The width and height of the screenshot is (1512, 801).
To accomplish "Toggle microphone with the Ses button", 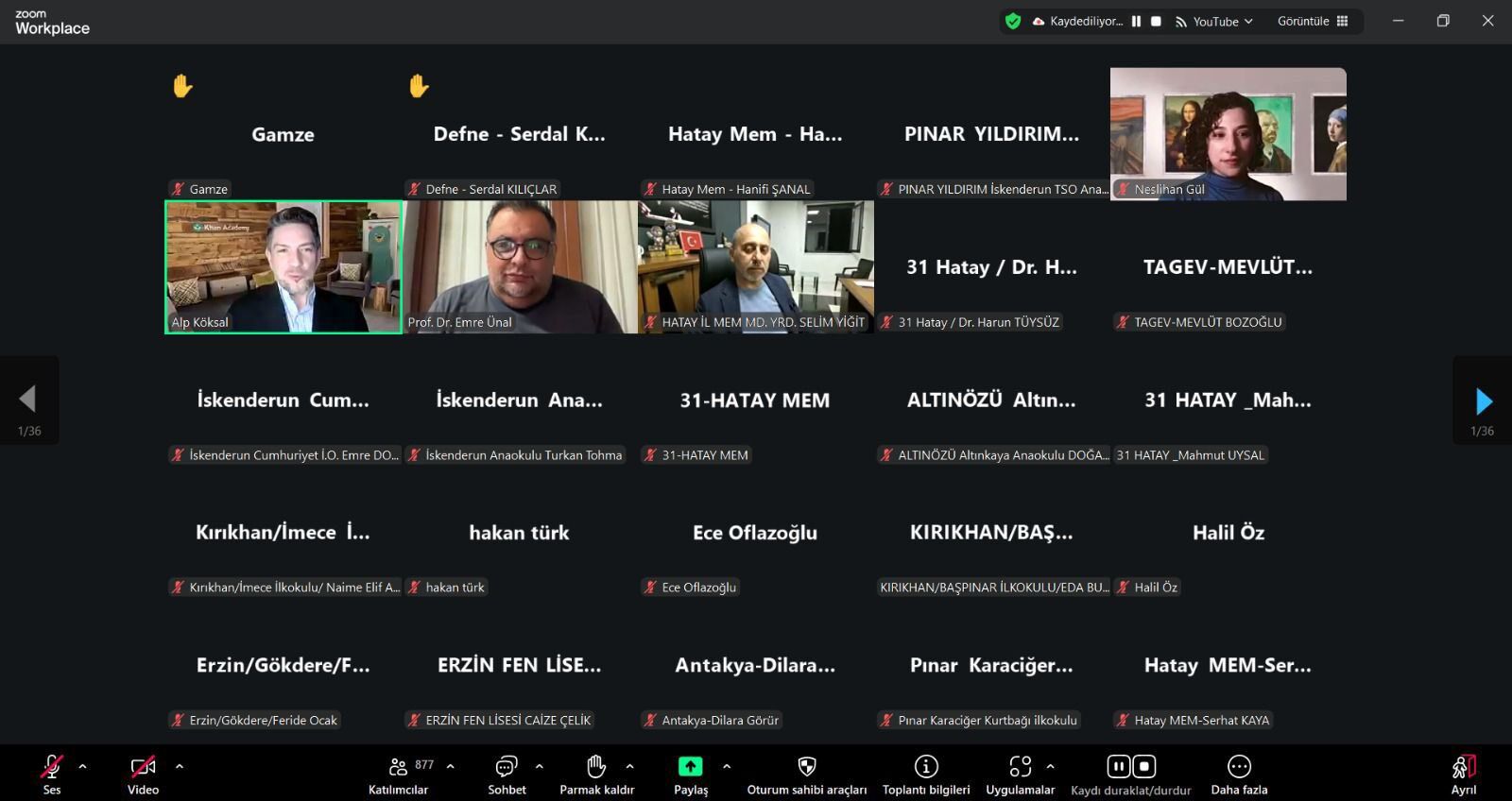I will coord(52,774).
